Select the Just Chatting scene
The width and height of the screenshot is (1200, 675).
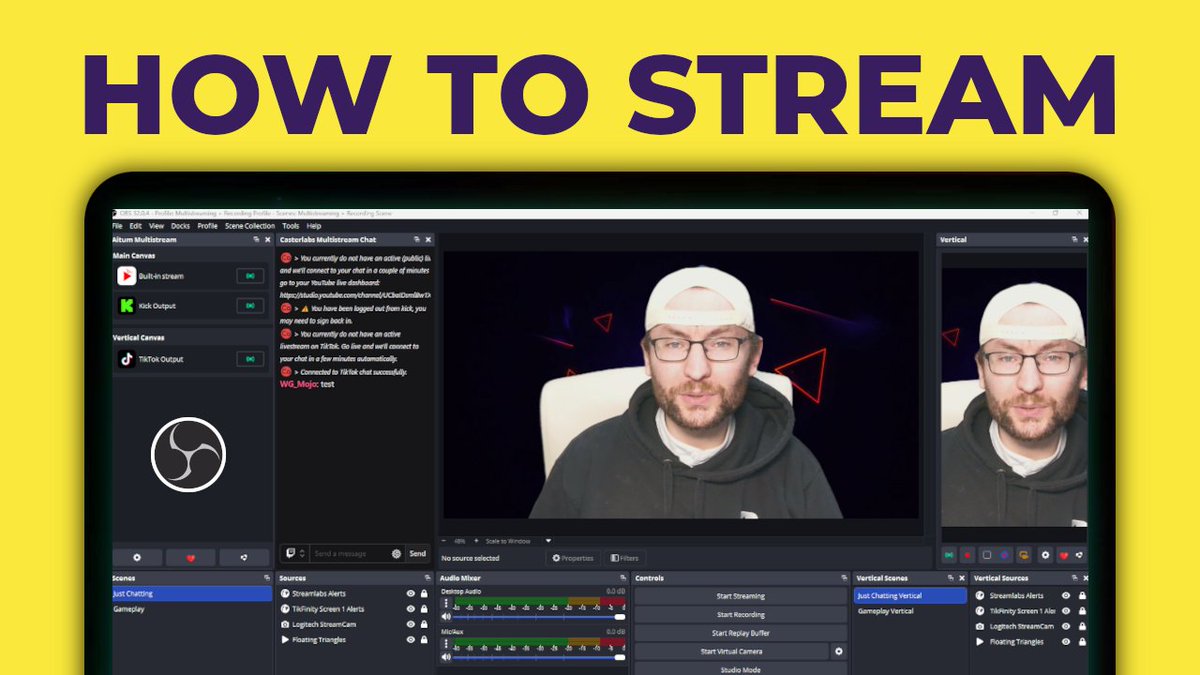pos(192,594)
